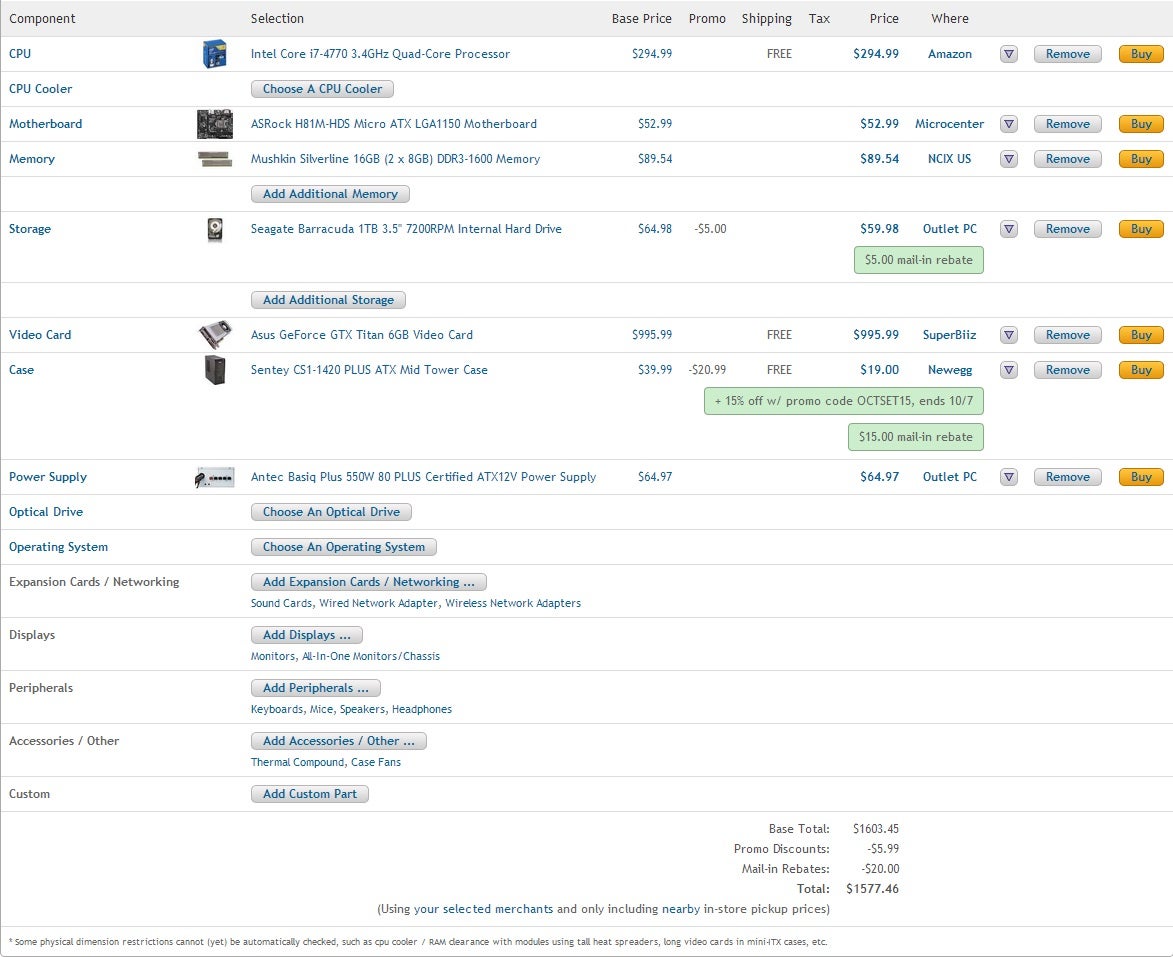
Task: Click the Sentey case product image
Action: pos(214,370)
